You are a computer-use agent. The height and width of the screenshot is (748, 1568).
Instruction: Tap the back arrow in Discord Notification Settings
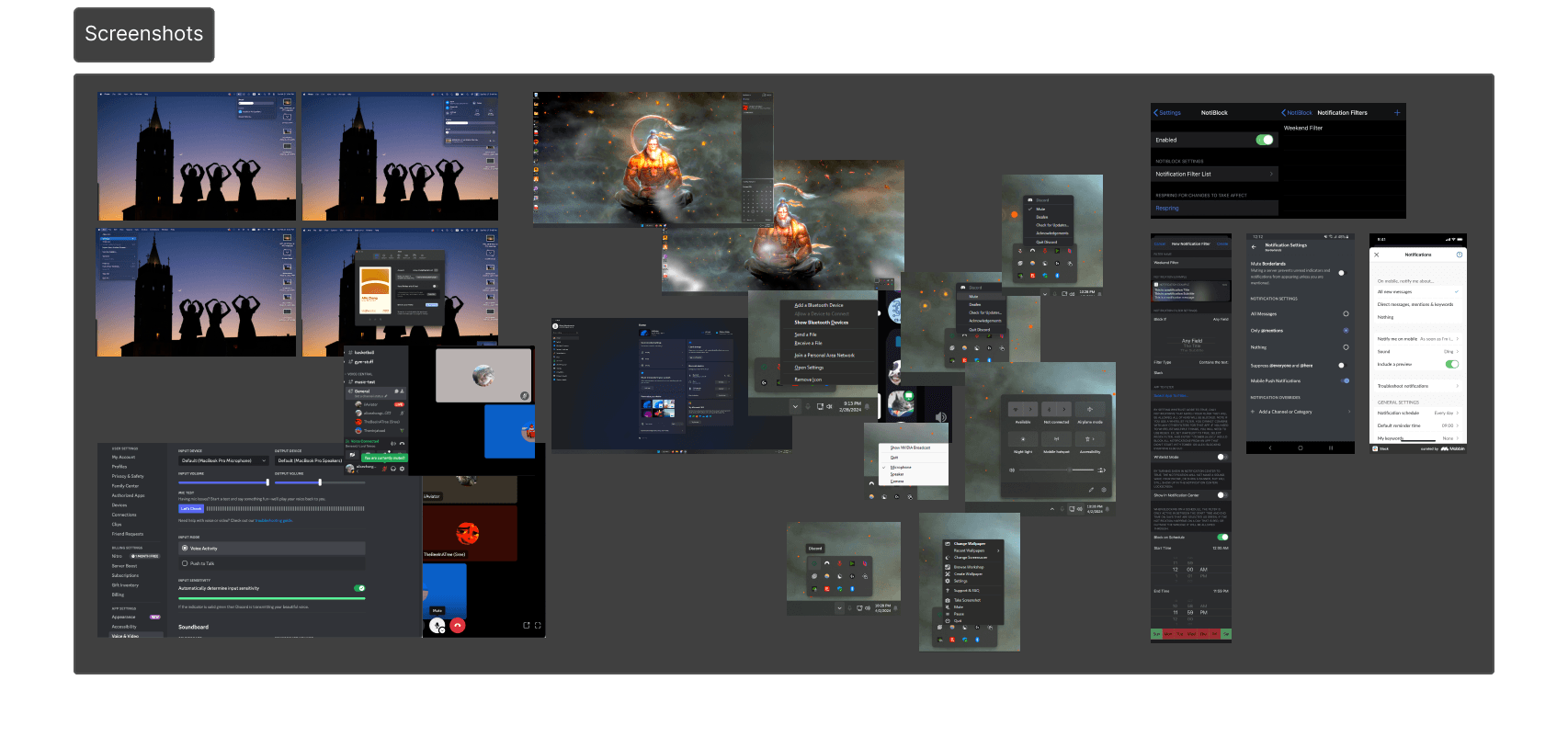[1254, 247]
